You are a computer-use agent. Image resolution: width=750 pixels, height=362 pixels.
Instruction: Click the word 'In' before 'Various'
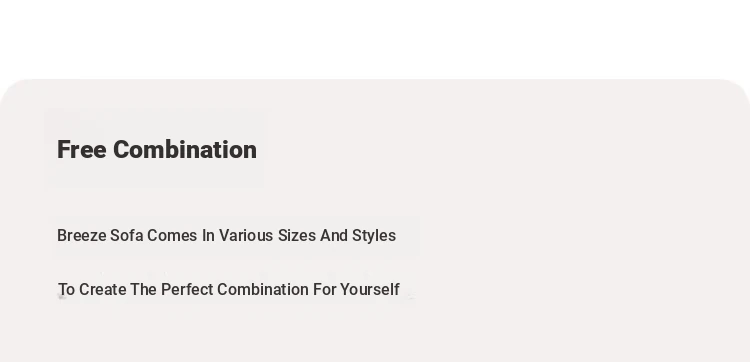[x=208, y=236]
